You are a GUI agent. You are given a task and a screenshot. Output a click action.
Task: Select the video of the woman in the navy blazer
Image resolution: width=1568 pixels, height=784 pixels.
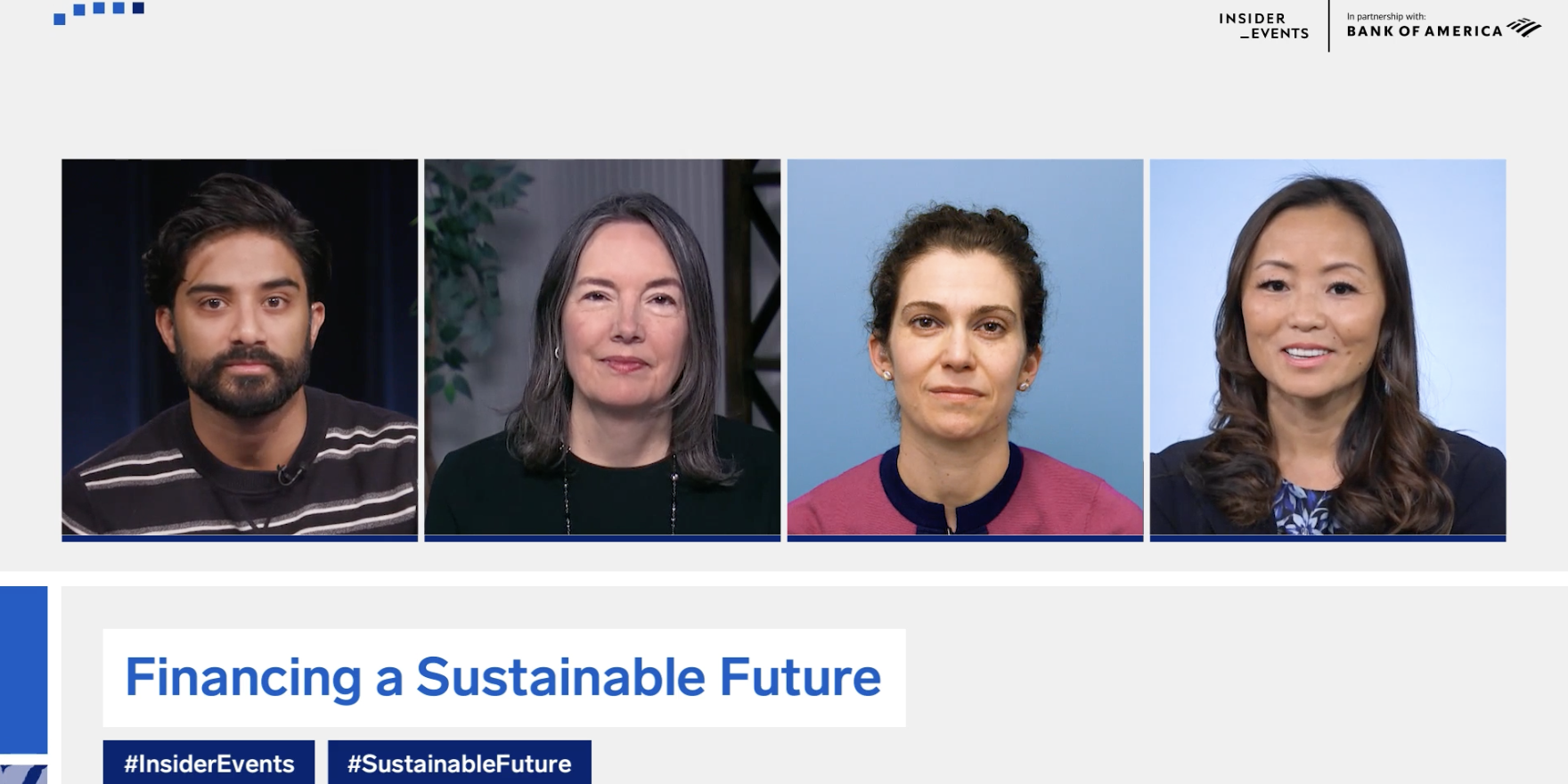pos(1327,347)
